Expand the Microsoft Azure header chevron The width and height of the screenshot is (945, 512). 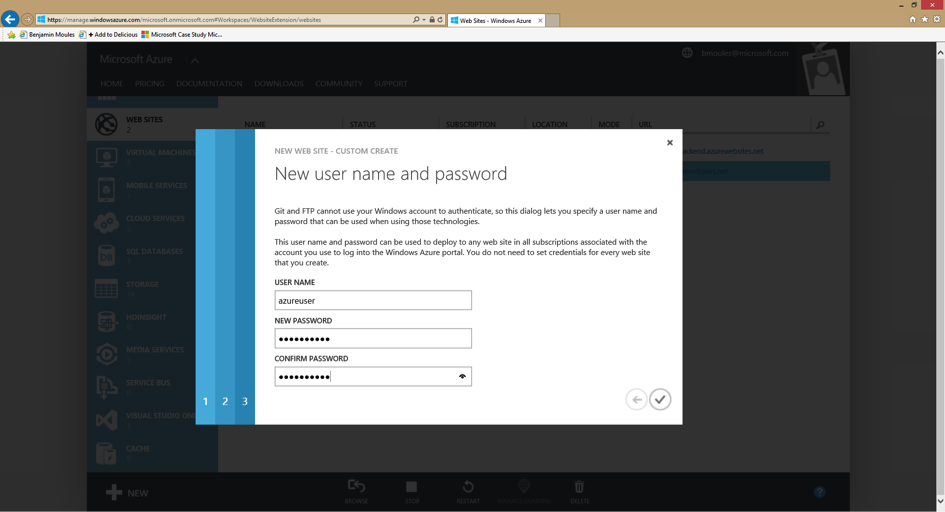(195, 60)
